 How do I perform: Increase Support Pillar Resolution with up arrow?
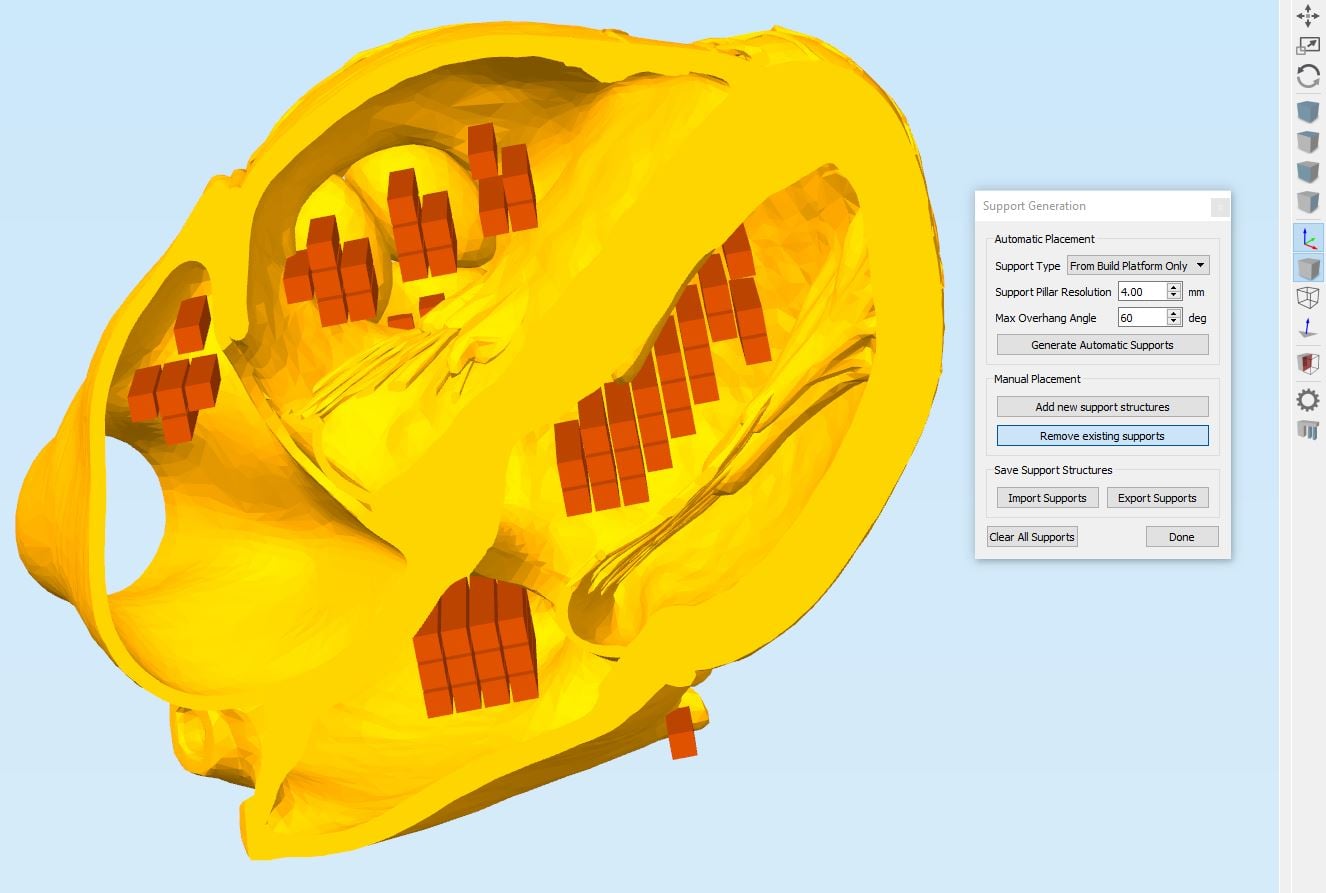1174,287
